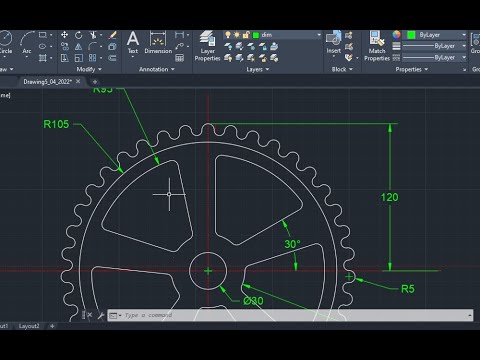
Task: Click the Create Block icon
Action: tap(349, 35)
